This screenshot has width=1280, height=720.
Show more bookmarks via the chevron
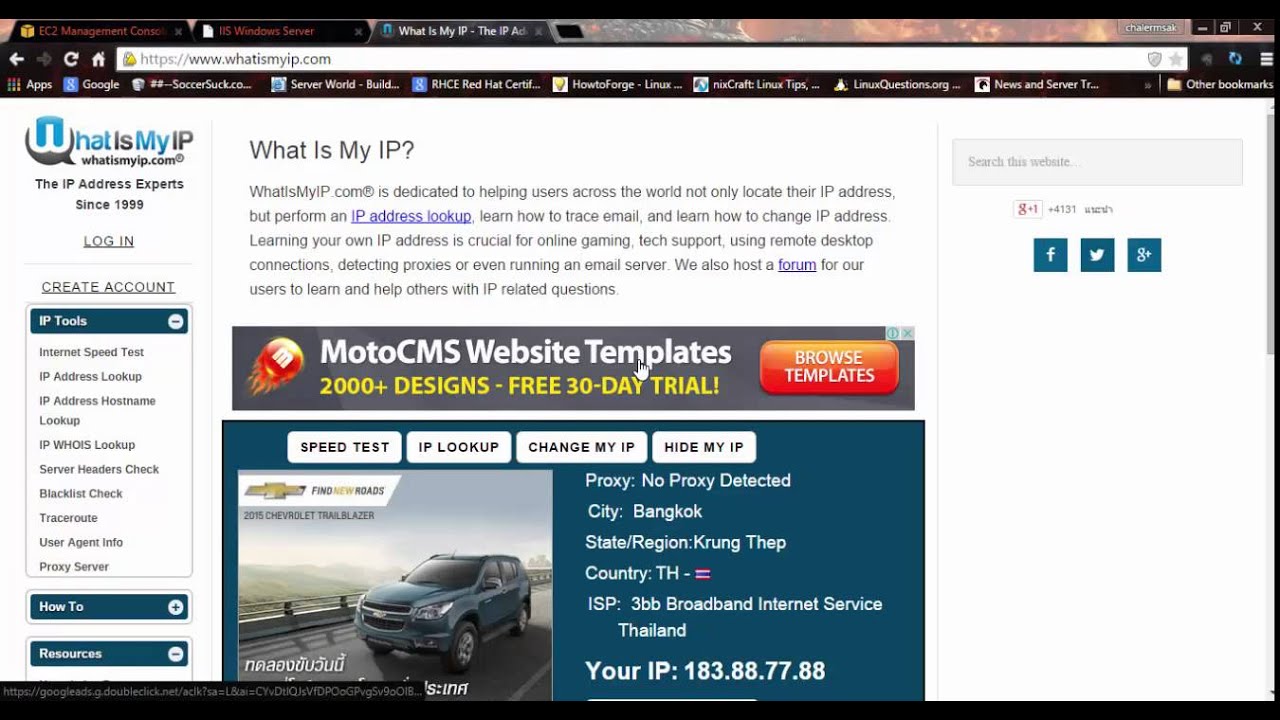tap(1147, 85)
